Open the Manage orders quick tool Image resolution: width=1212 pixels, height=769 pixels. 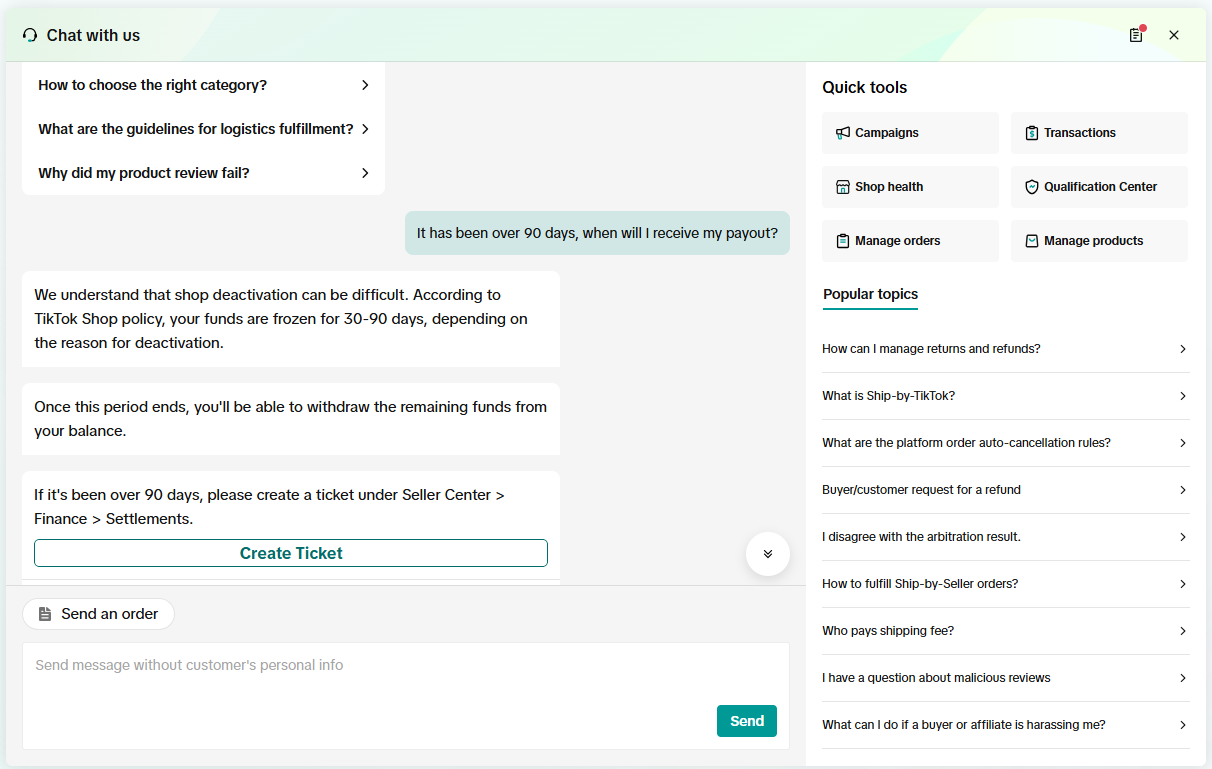[x=910, y=241]
